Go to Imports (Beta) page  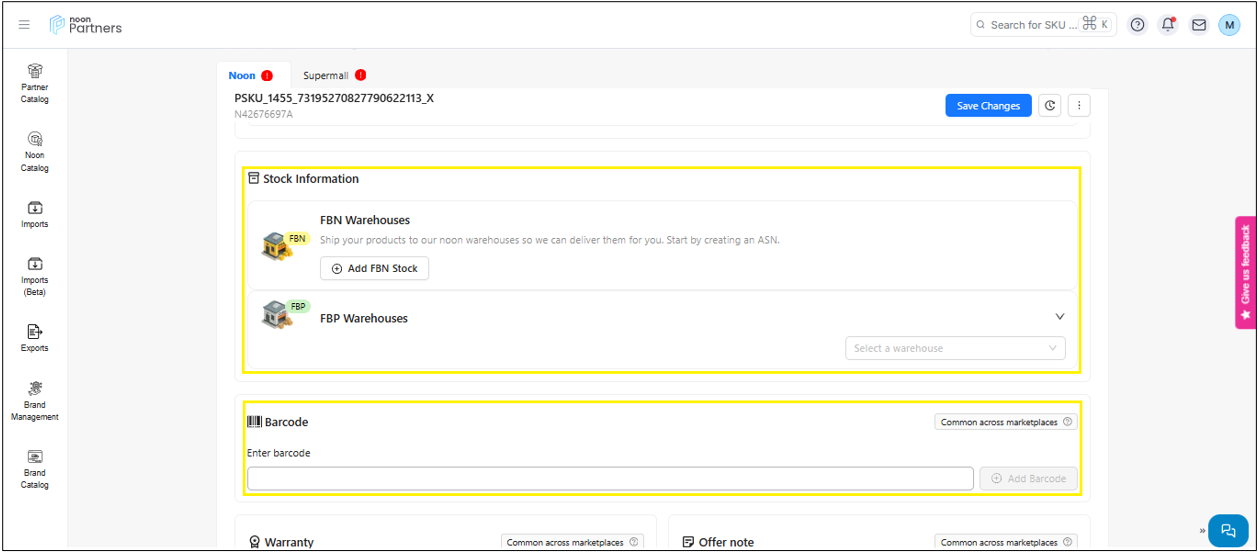tap(35, 276)
